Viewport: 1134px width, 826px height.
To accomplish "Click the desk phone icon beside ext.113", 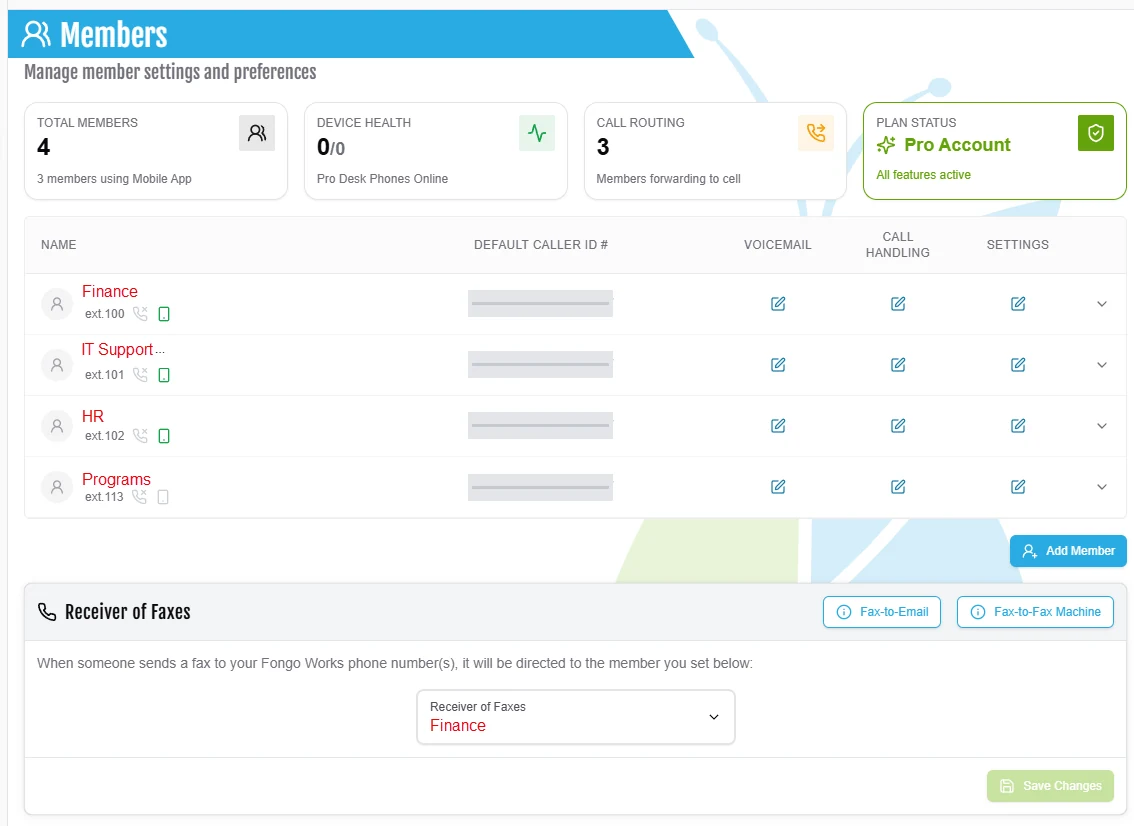I will coord(140,496).
